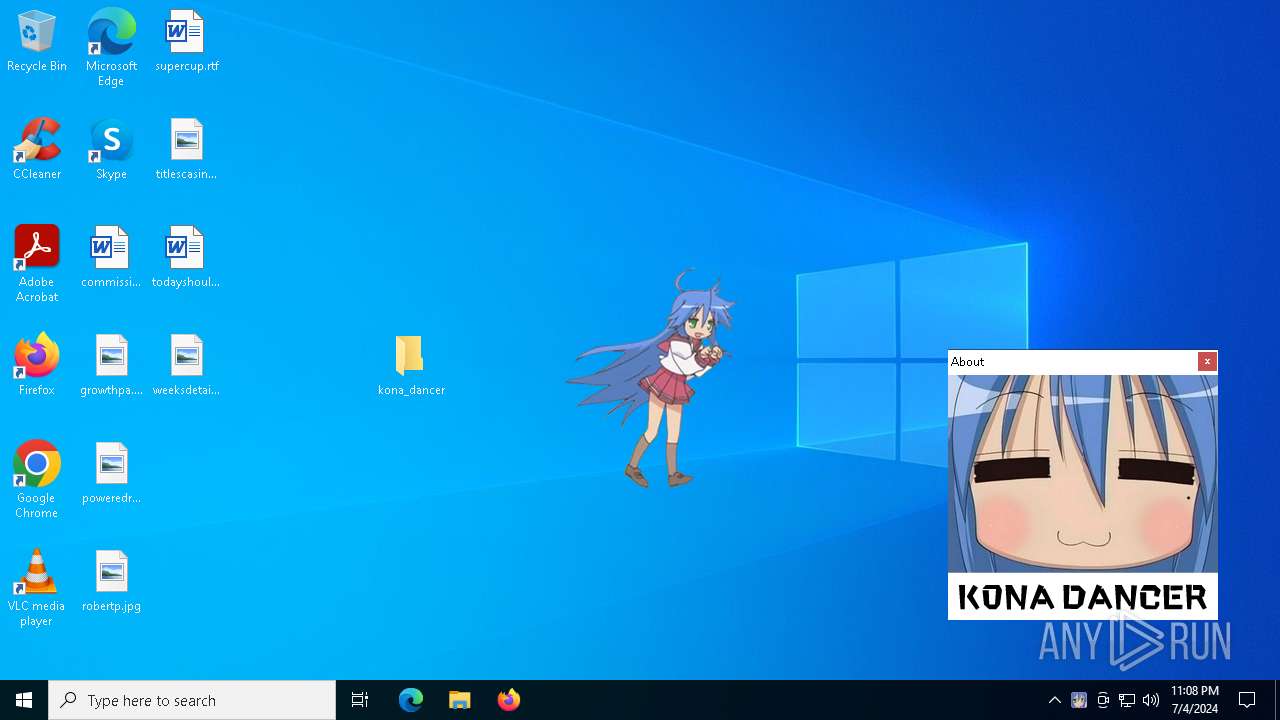Image resolution: width=1280 pixels, height=720 pixels.
Task: Select the robertp.jpg image file
Action: [x=111, y=582]
